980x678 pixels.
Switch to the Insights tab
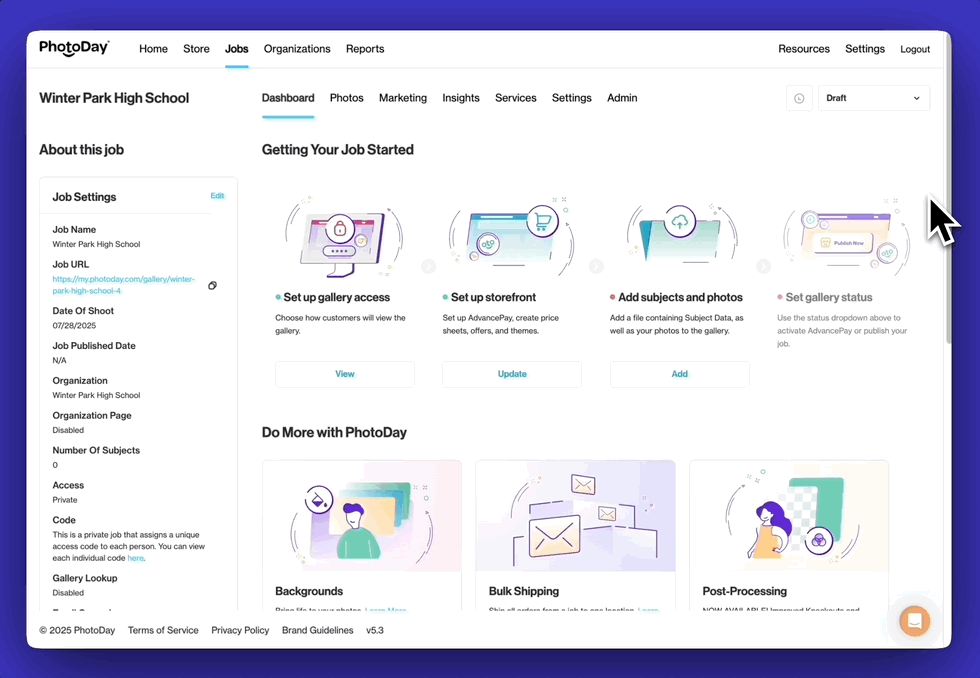click(461, 98)
